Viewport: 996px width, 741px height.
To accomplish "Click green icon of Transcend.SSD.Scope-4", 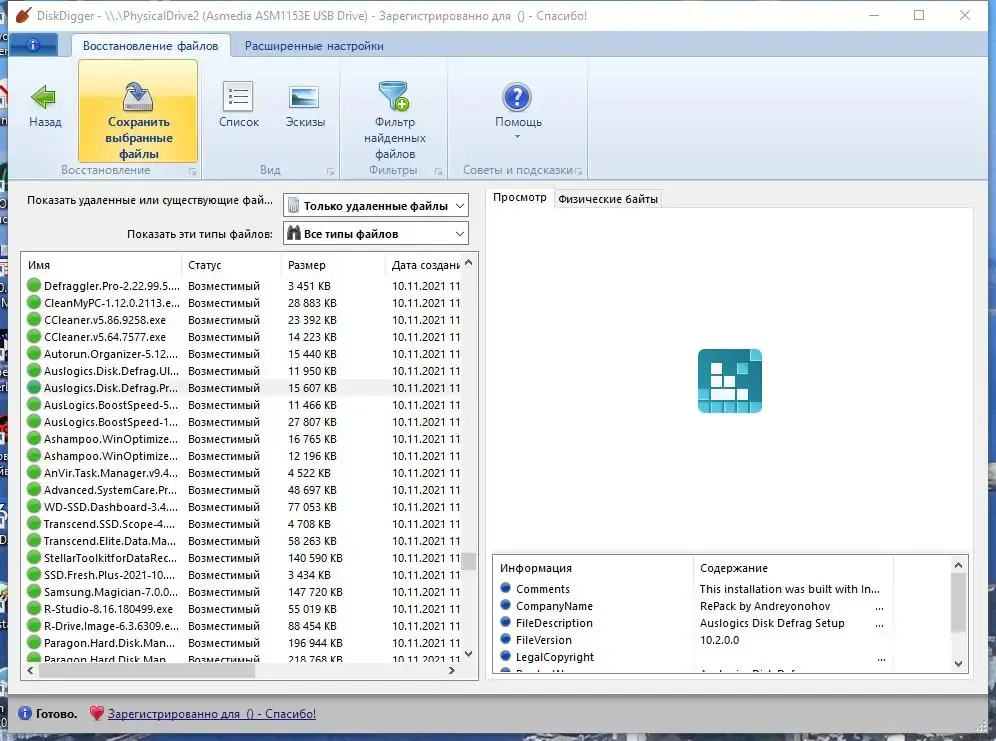I will coord(34,524).
